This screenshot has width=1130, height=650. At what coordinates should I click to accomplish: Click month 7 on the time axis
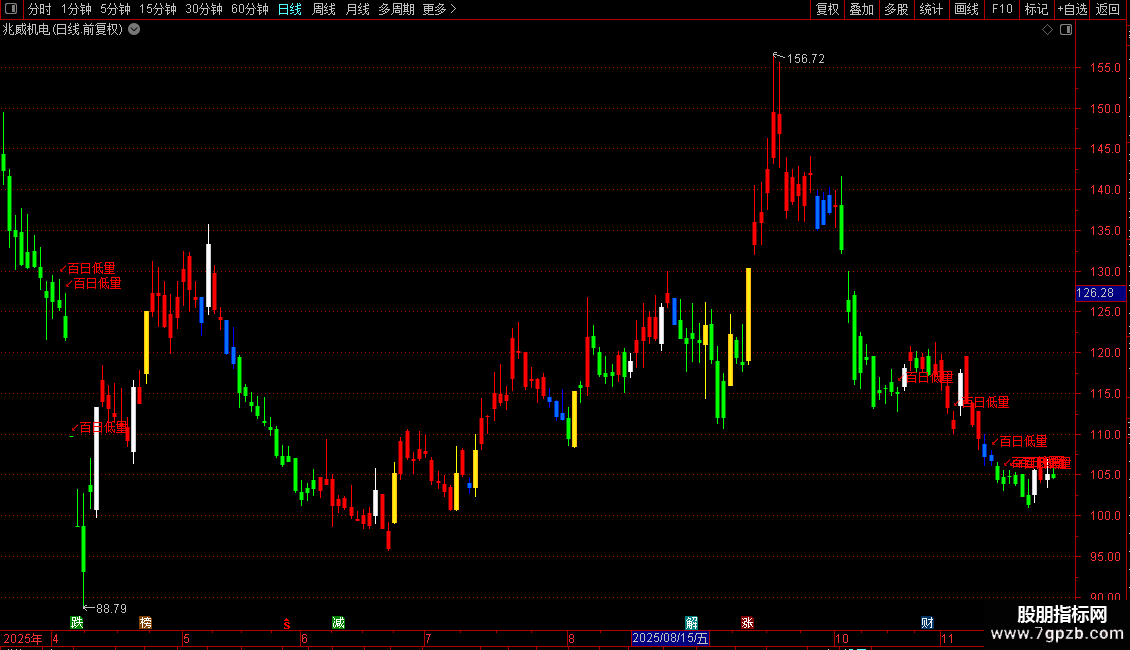(x=428, y=638)
